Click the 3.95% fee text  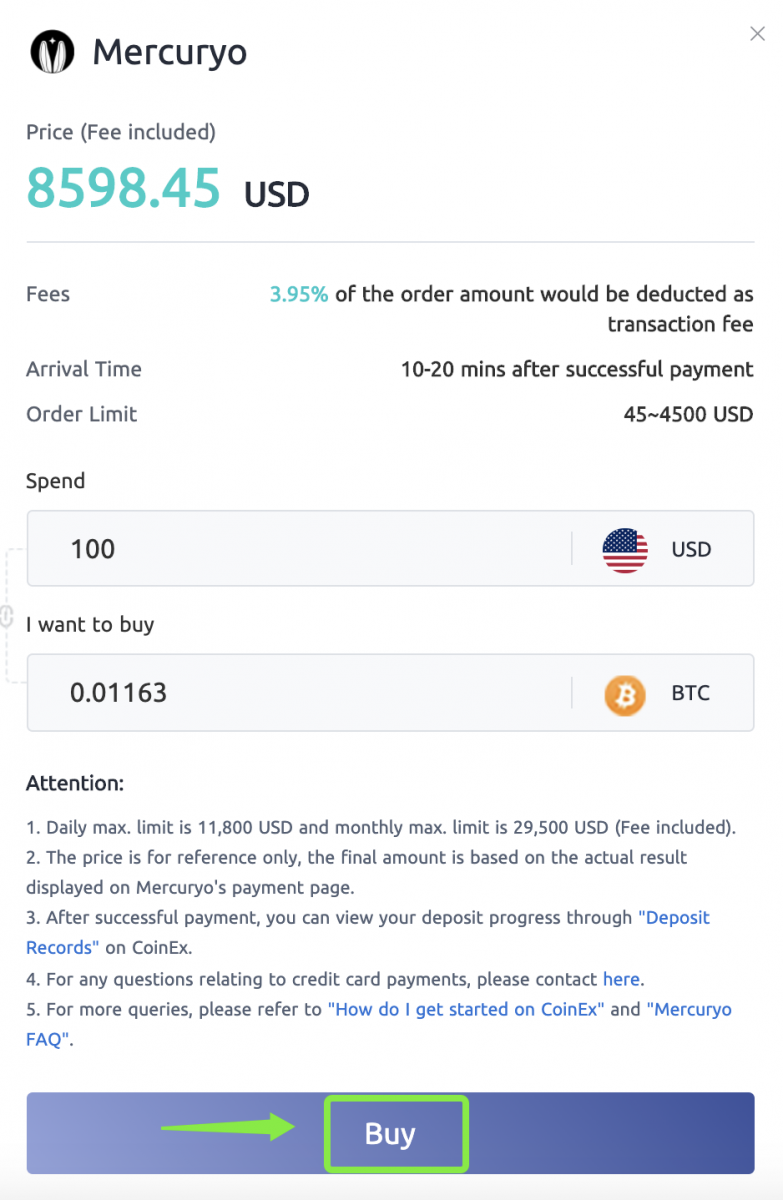coord(297,293)
